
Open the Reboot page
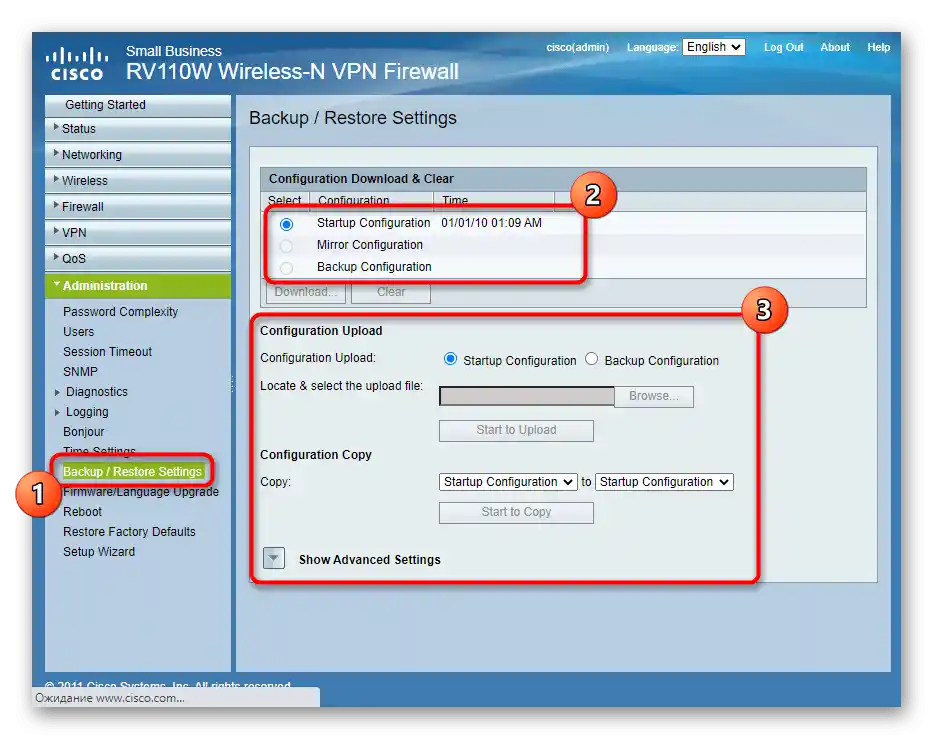pyautogui.click(x=82, y=512)
